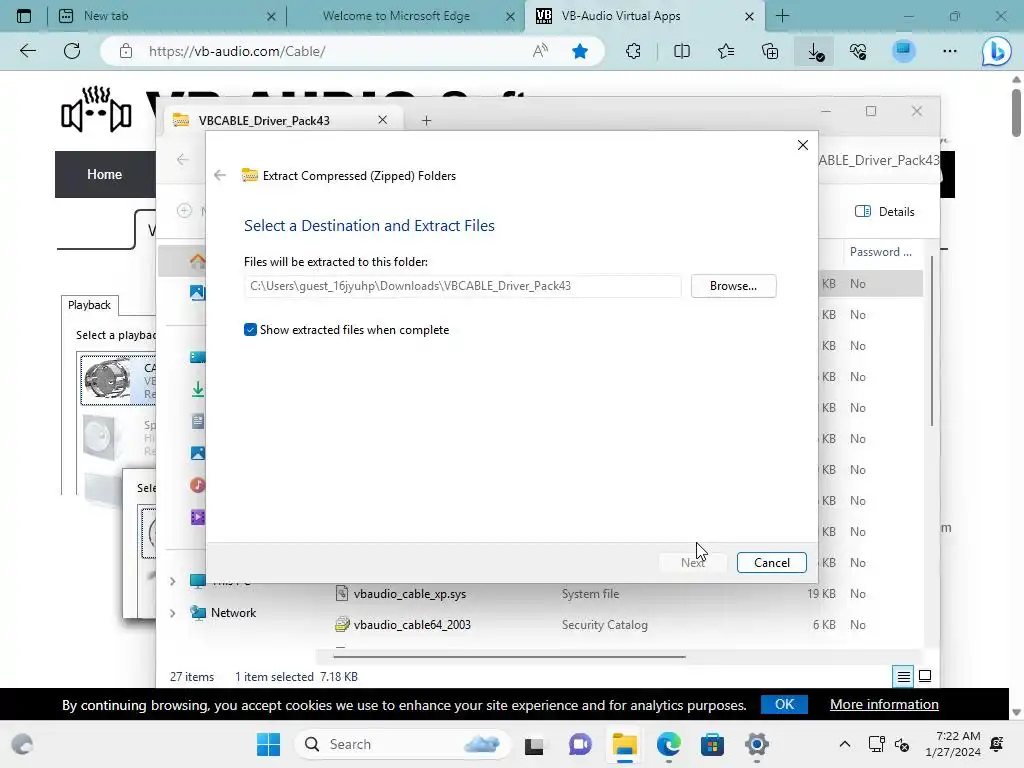Open new Edge browser tab
1024x768 pixels.
[x=782, y=16]
